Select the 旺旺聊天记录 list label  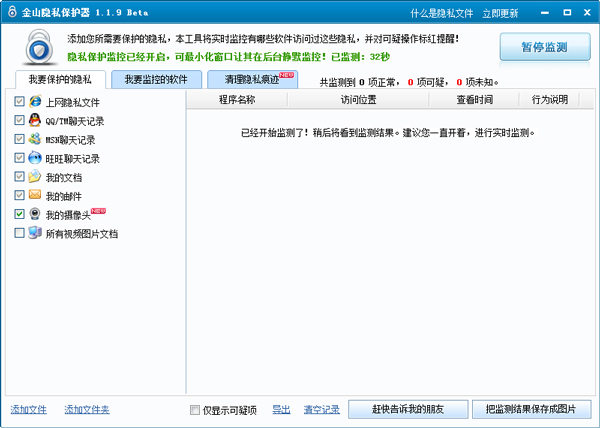point(72,158)
